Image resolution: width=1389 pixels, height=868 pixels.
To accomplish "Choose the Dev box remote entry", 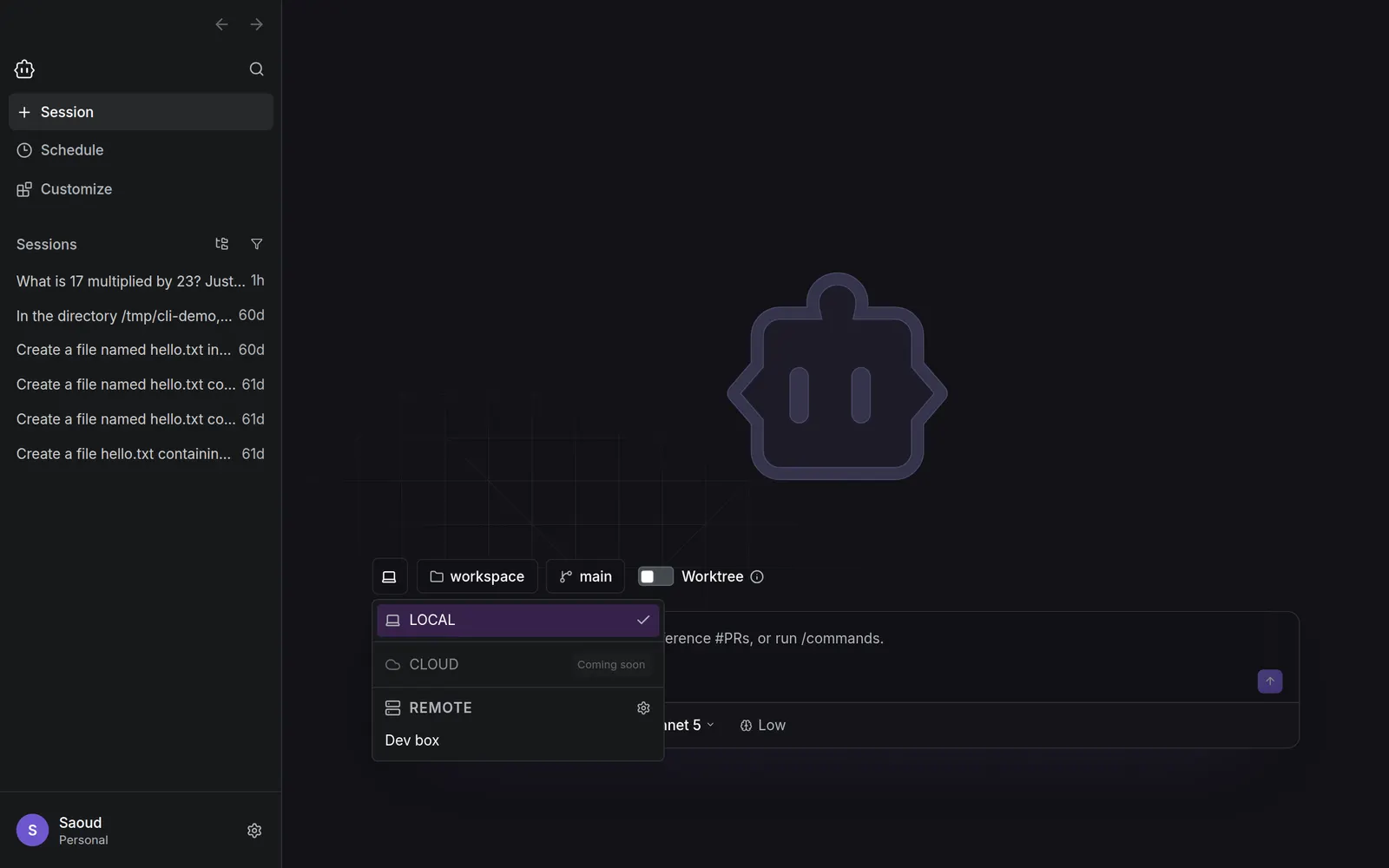I will [x=518, y=740].
